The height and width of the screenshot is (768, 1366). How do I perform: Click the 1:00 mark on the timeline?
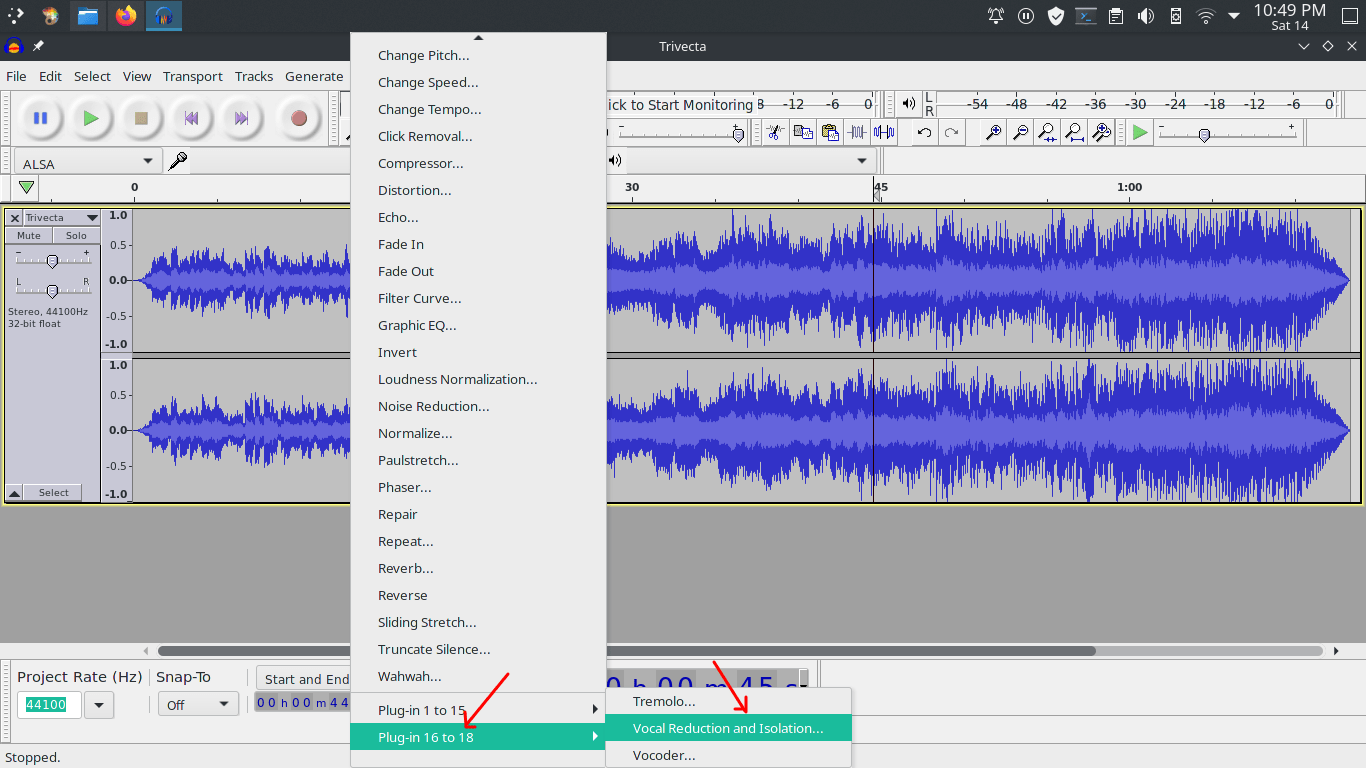(1129, 187)
